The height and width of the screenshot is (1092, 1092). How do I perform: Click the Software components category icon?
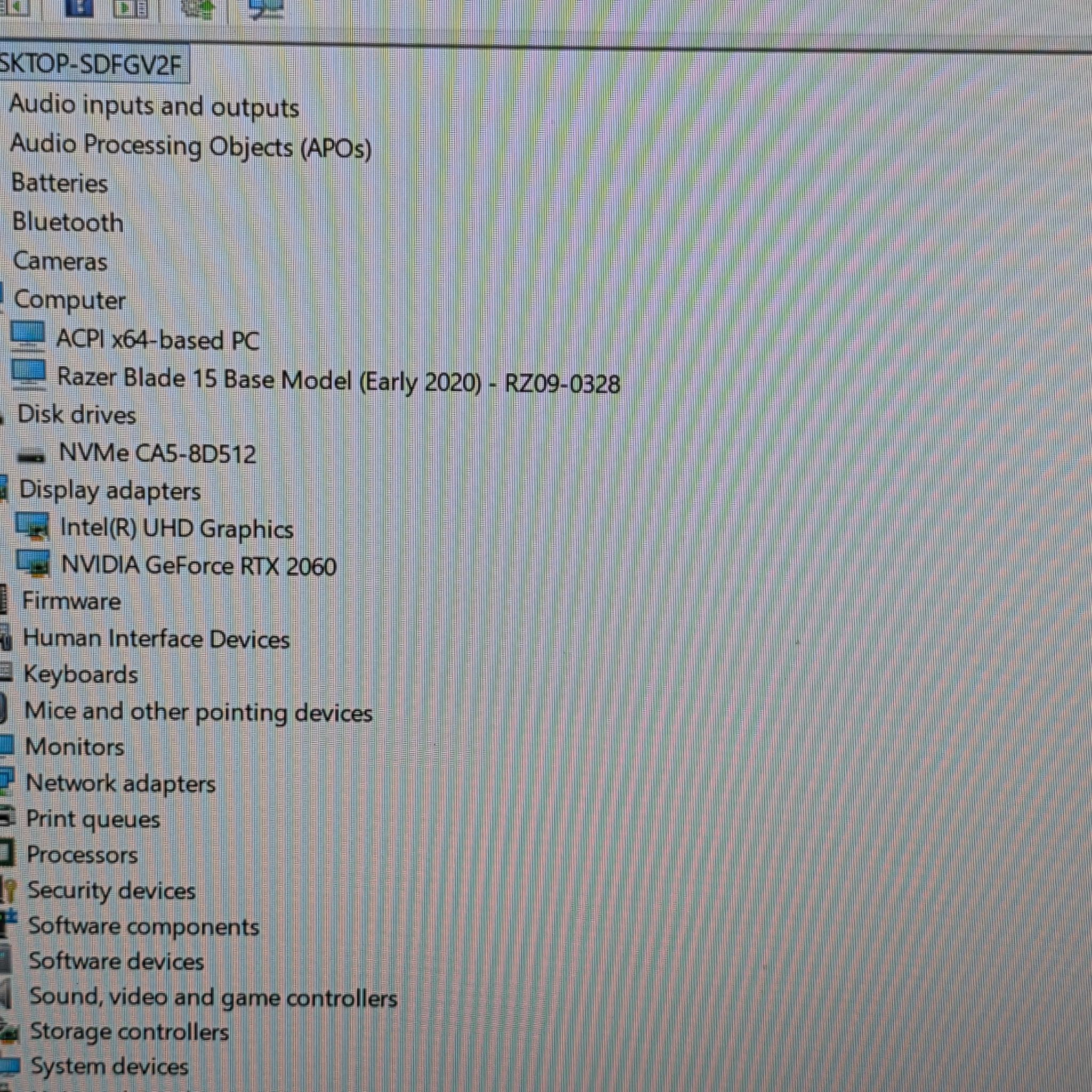(x=9, y=925)
